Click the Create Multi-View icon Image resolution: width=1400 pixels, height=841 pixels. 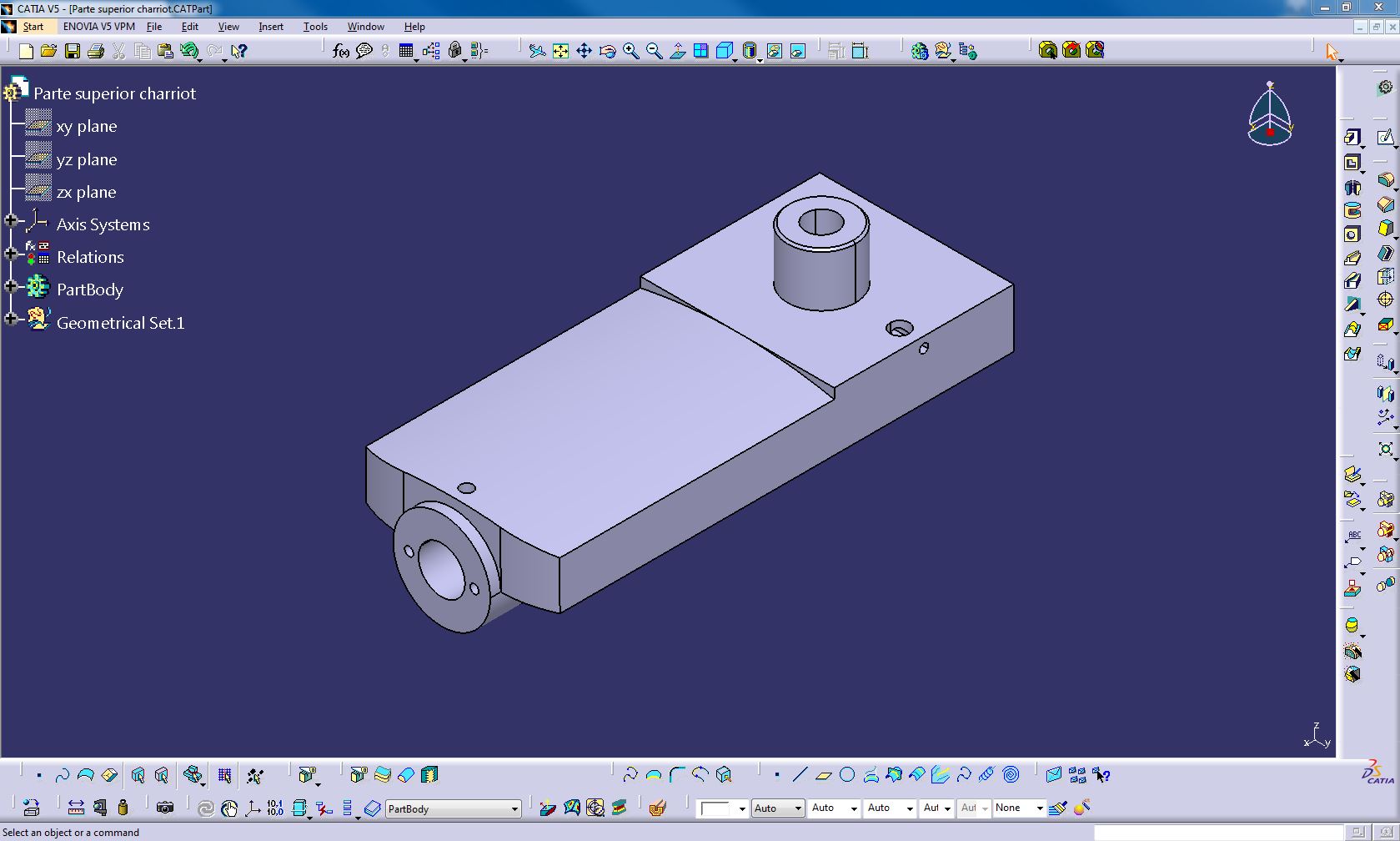click(700, 52)
